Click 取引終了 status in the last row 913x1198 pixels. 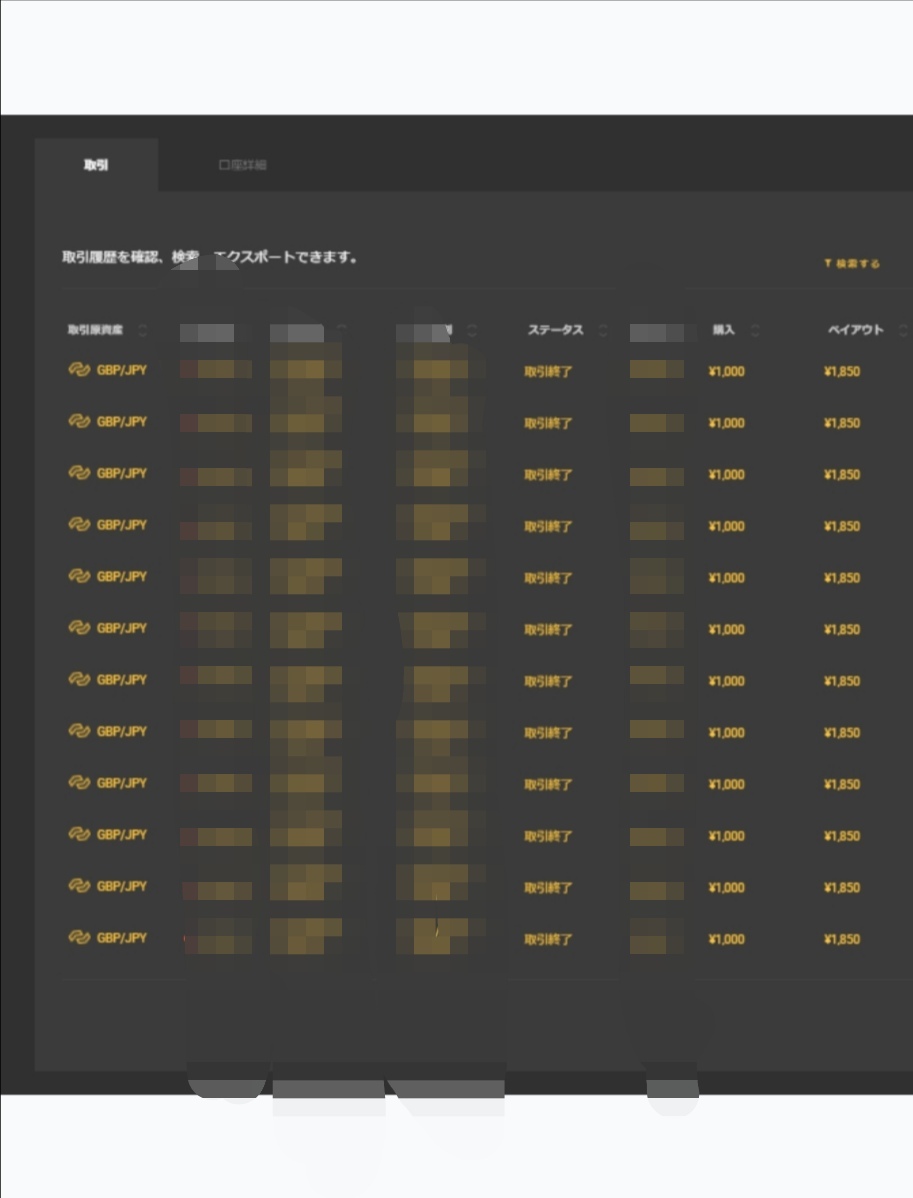[548, 940]
